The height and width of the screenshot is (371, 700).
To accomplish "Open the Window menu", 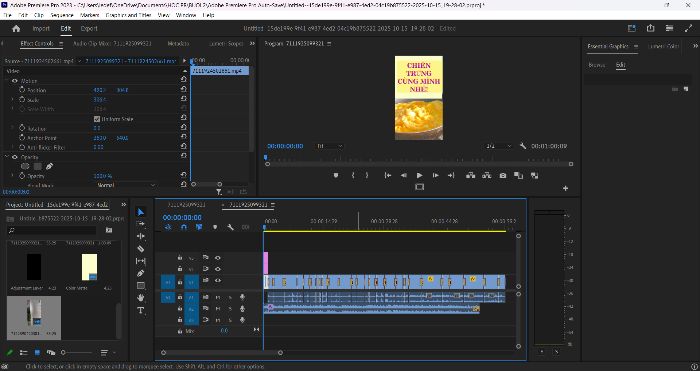I will click(186, 15).
